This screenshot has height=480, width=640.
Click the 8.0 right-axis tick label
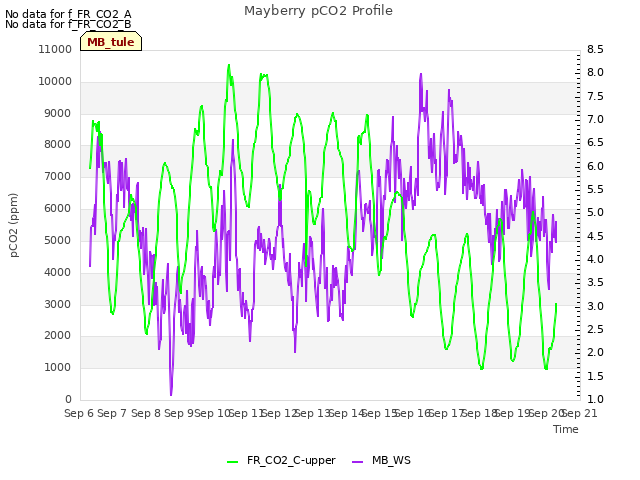tap(595, 72)
